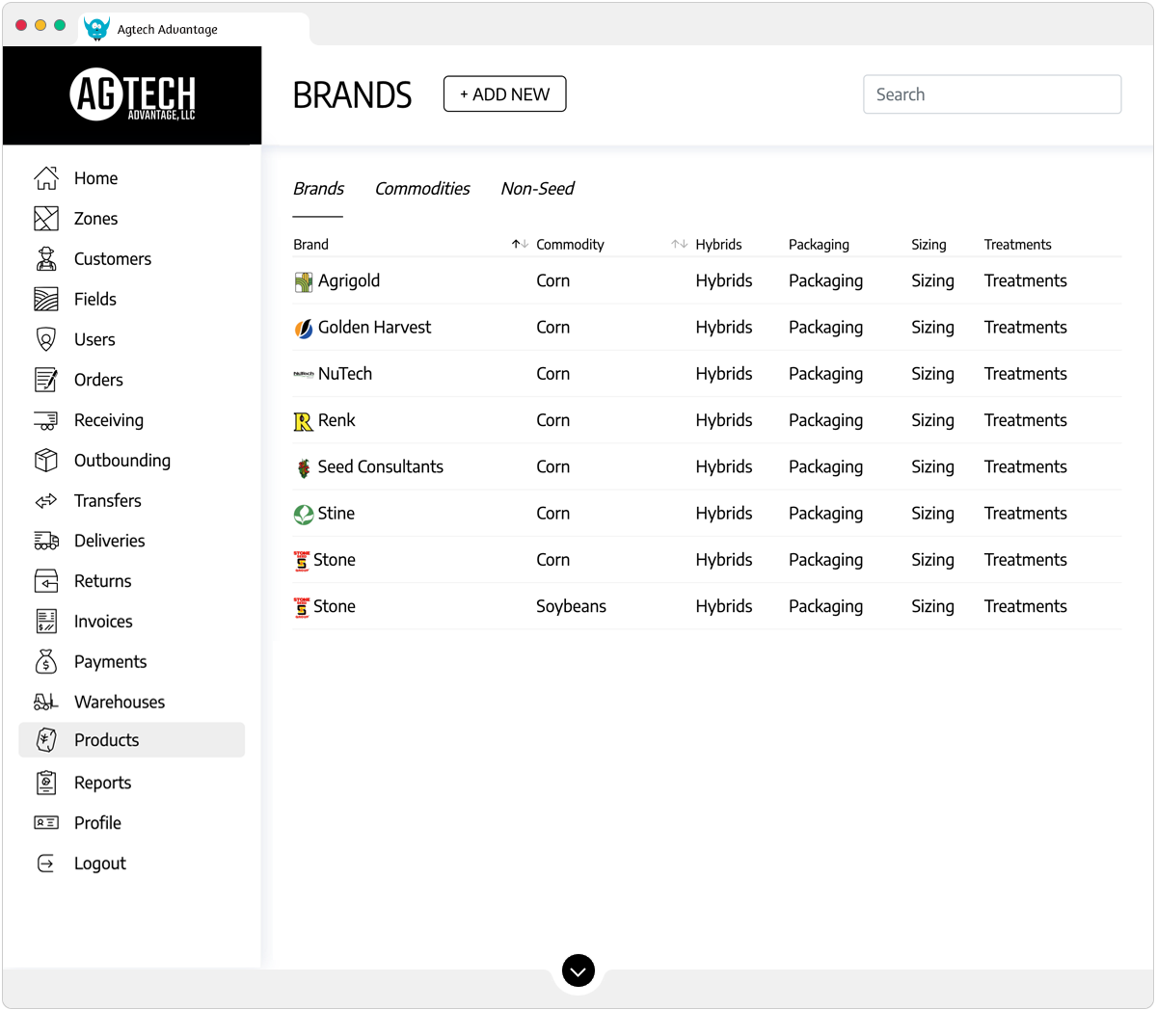Open Hybrids link for Stine
Screen dimensions: 1157x1036
[x=724, y=513]
